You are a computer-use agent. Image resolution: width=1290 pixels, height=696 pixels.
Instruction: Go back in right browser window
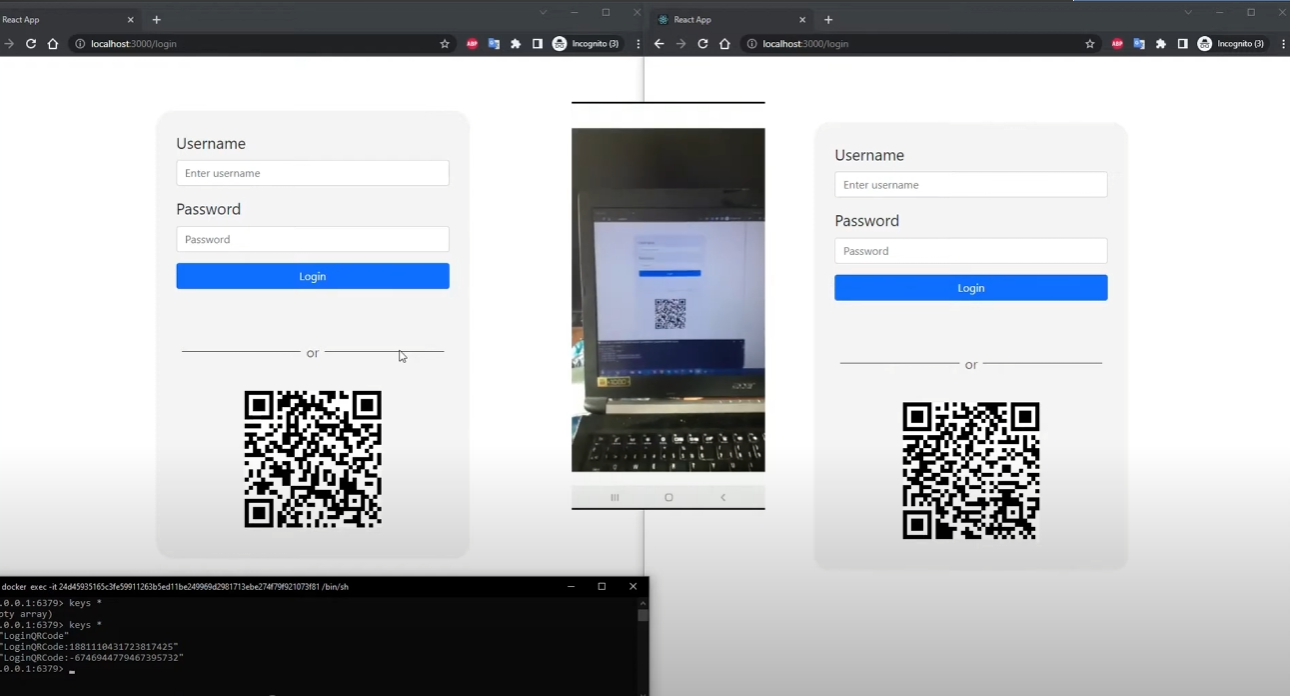(659, 44)
